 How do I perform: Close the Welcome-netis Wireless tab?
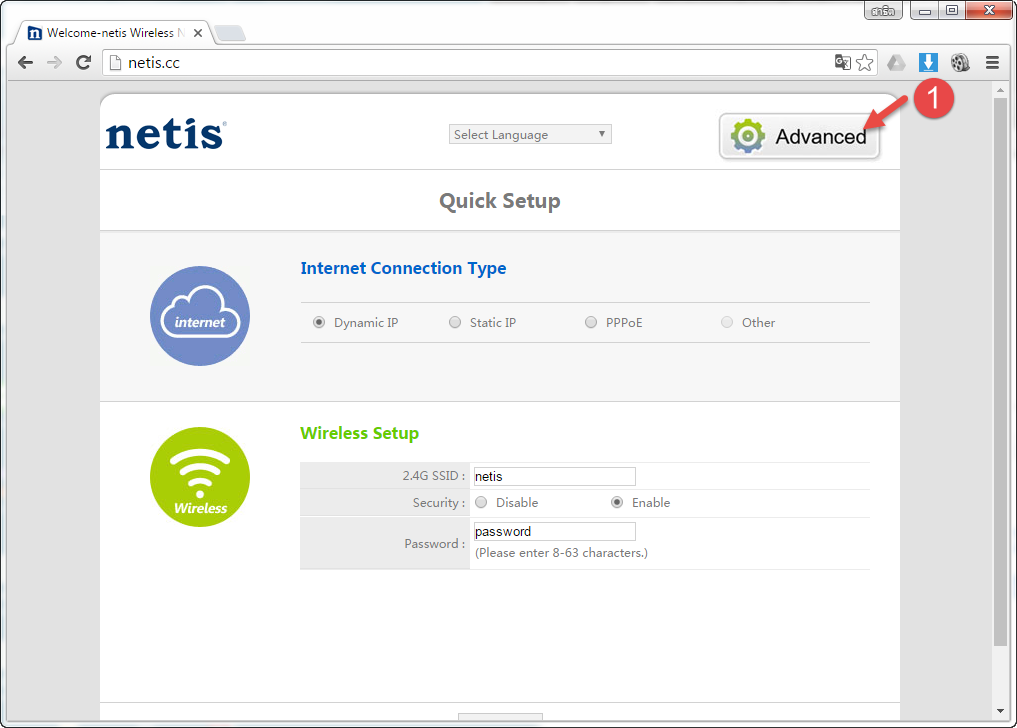198,32
